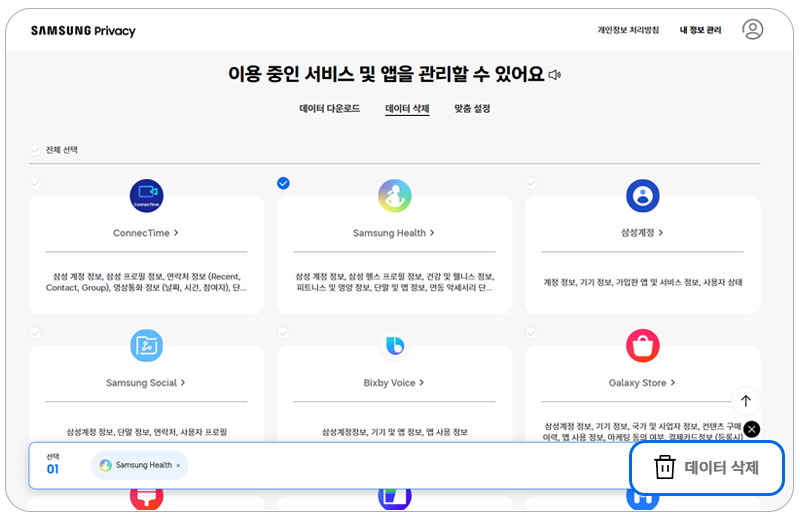Click the Samsung Social description text
Screen dimensions: 800x515
[146, 432]
